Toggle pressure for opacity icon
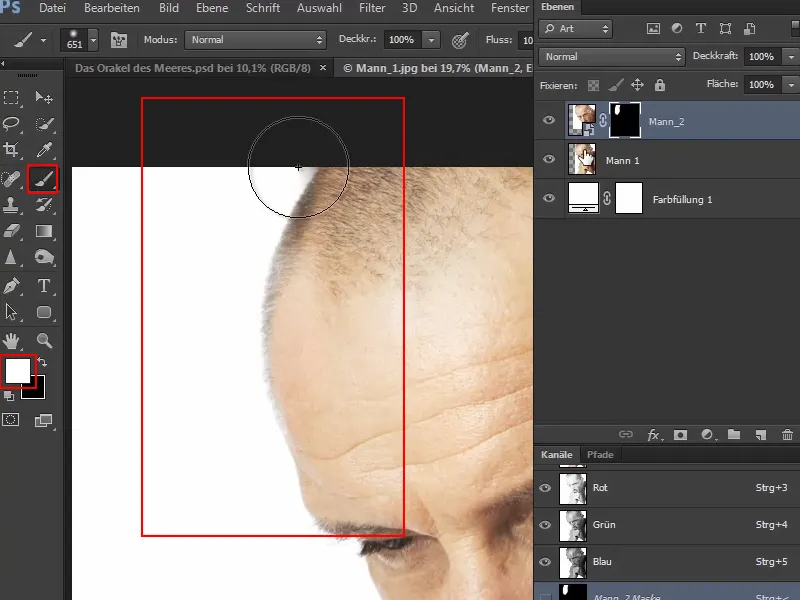Viewport: 800px width, 600px height. [460, 40]
